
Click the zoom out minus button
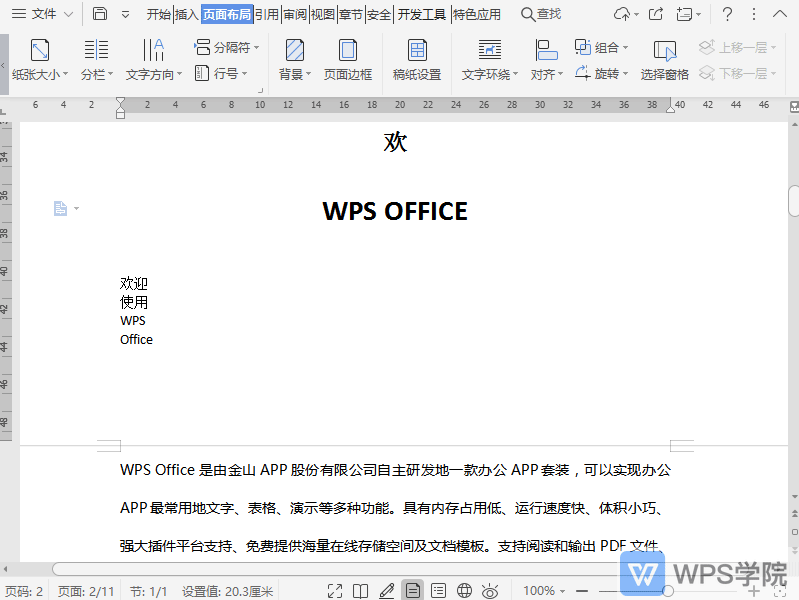[x=582, y=591]
